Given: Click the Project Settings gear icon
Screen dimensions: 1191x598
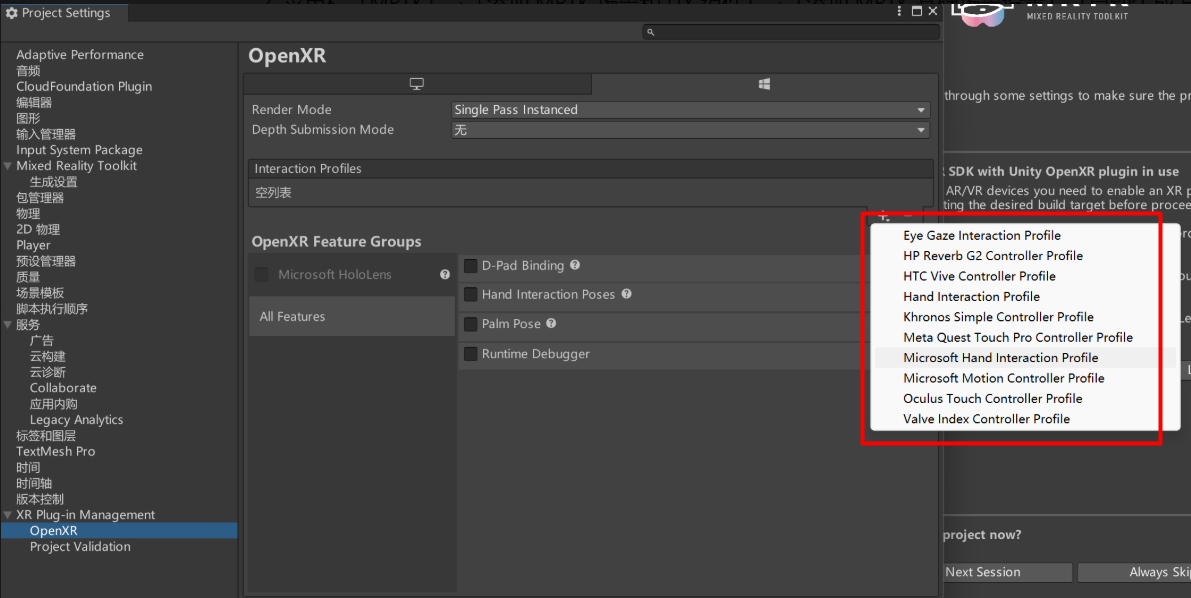Looking at the screenshot, I should pos(11,13).
